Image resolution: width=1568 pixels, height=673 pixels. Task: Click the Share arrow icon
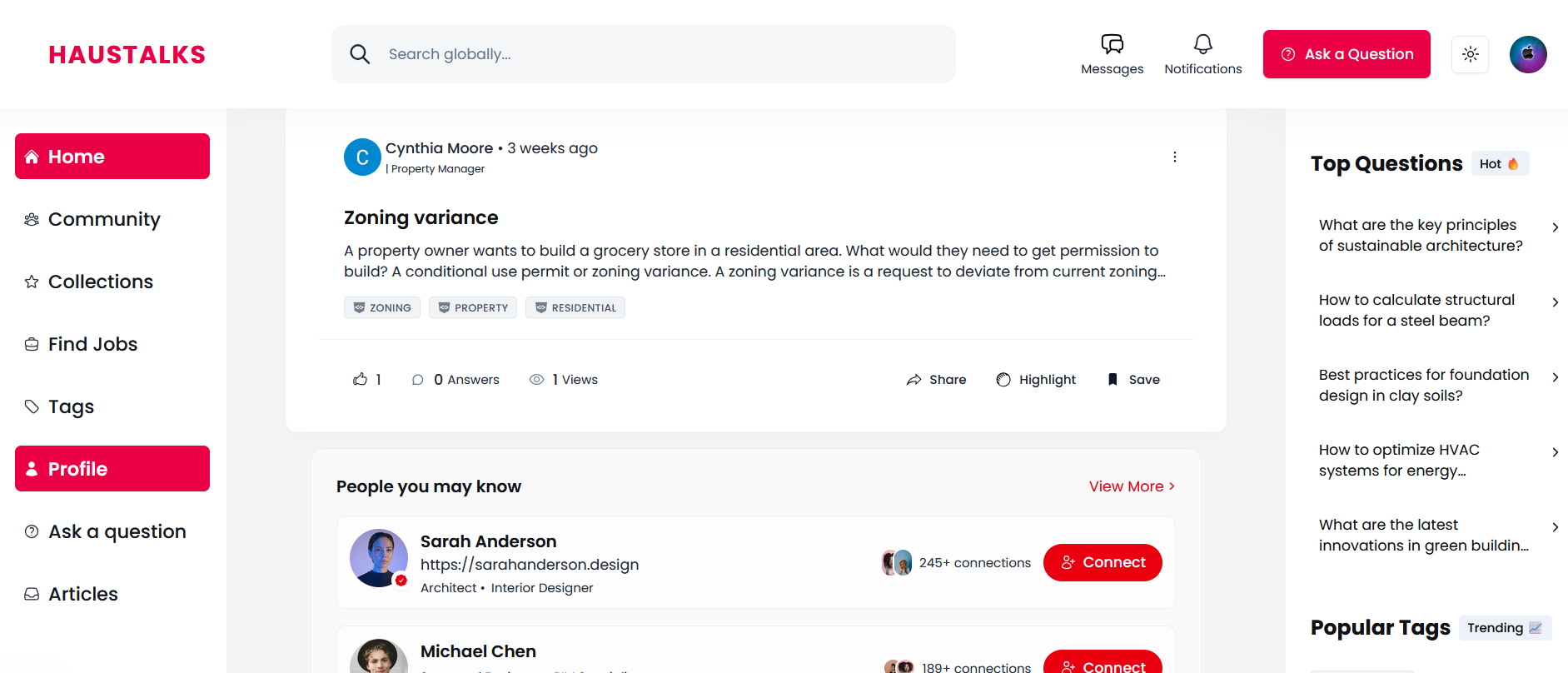pos(913,380)
